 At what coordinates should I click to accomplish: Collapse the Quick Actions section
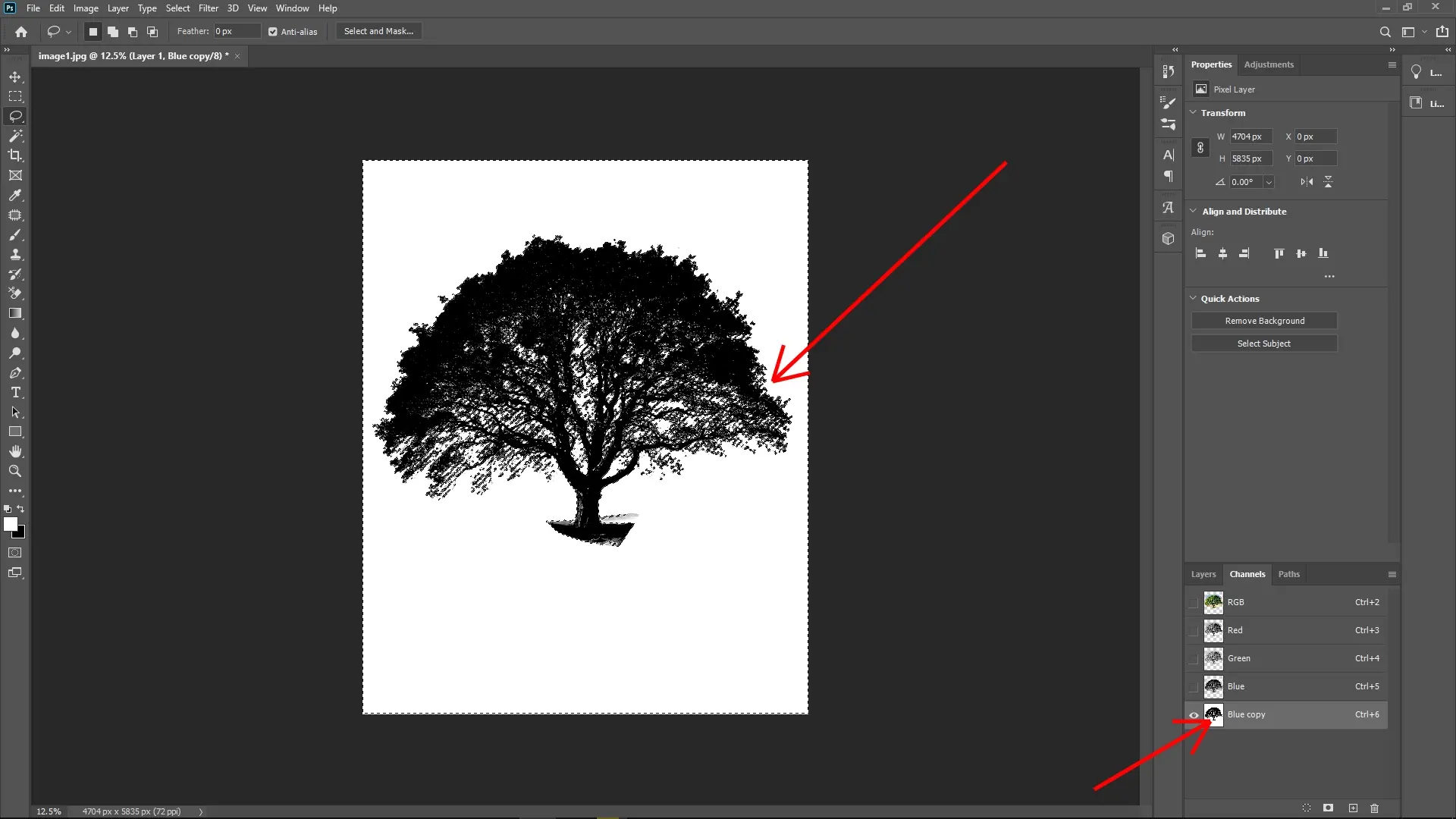[1194, 298]
